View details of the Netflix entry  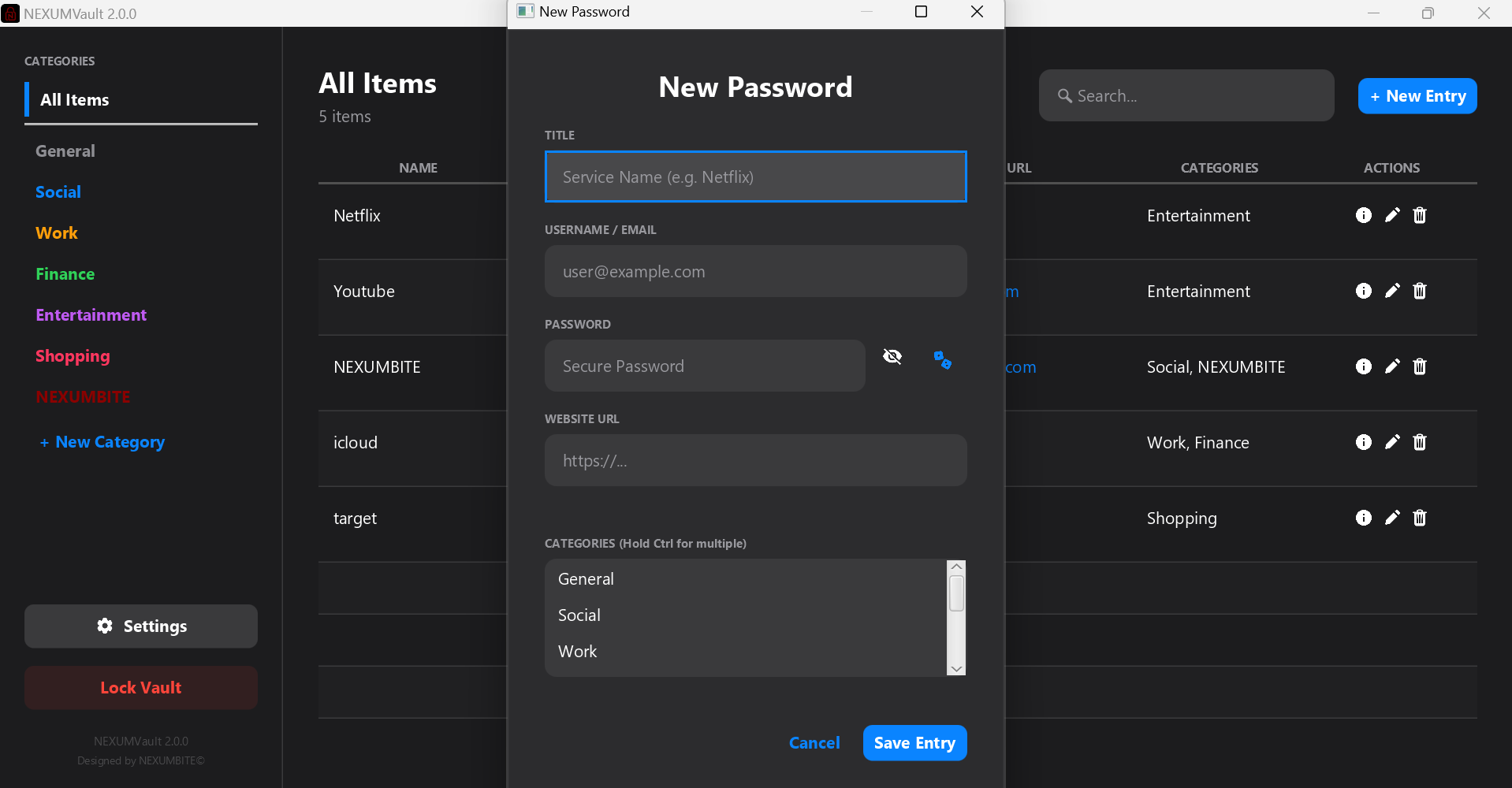[x=1364, y=215]
